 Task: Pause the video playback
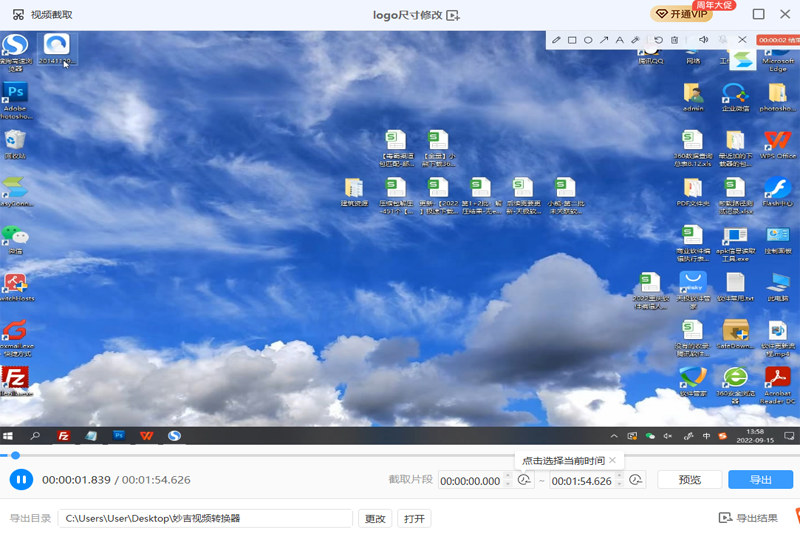21,480
